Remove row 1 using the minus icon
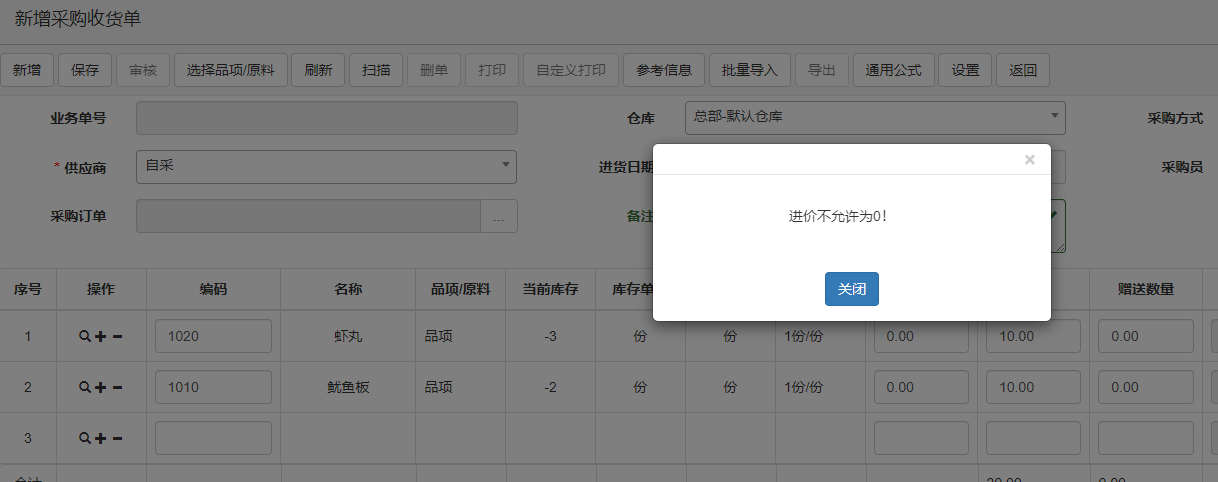1218x482 pixels. (117, 337)
